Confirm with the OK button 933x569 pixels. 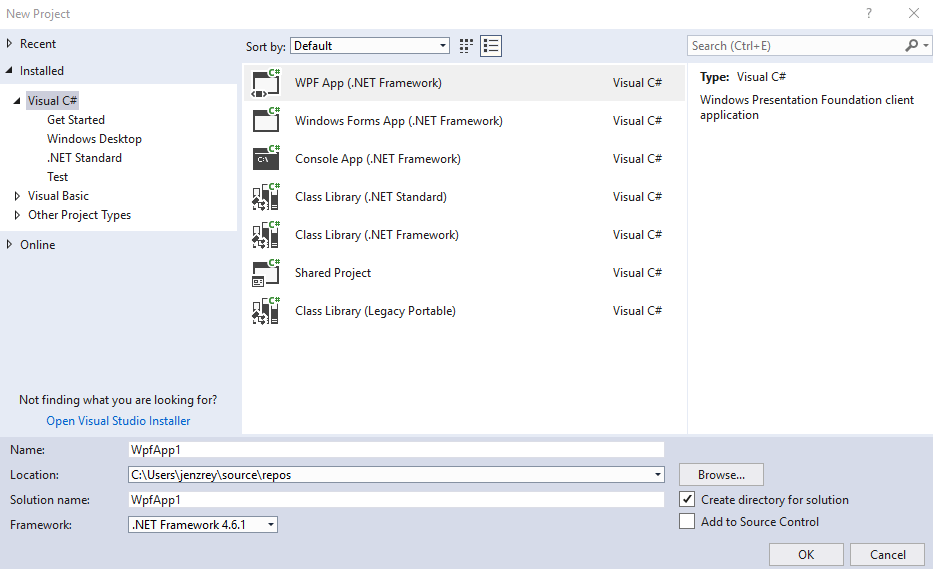click(806, 555)
